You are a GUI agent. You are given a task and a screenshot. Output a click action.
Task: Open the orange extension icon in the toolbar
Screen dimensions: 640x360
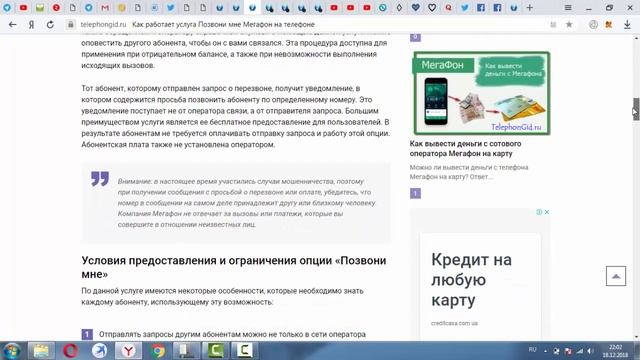pos(609,24)
